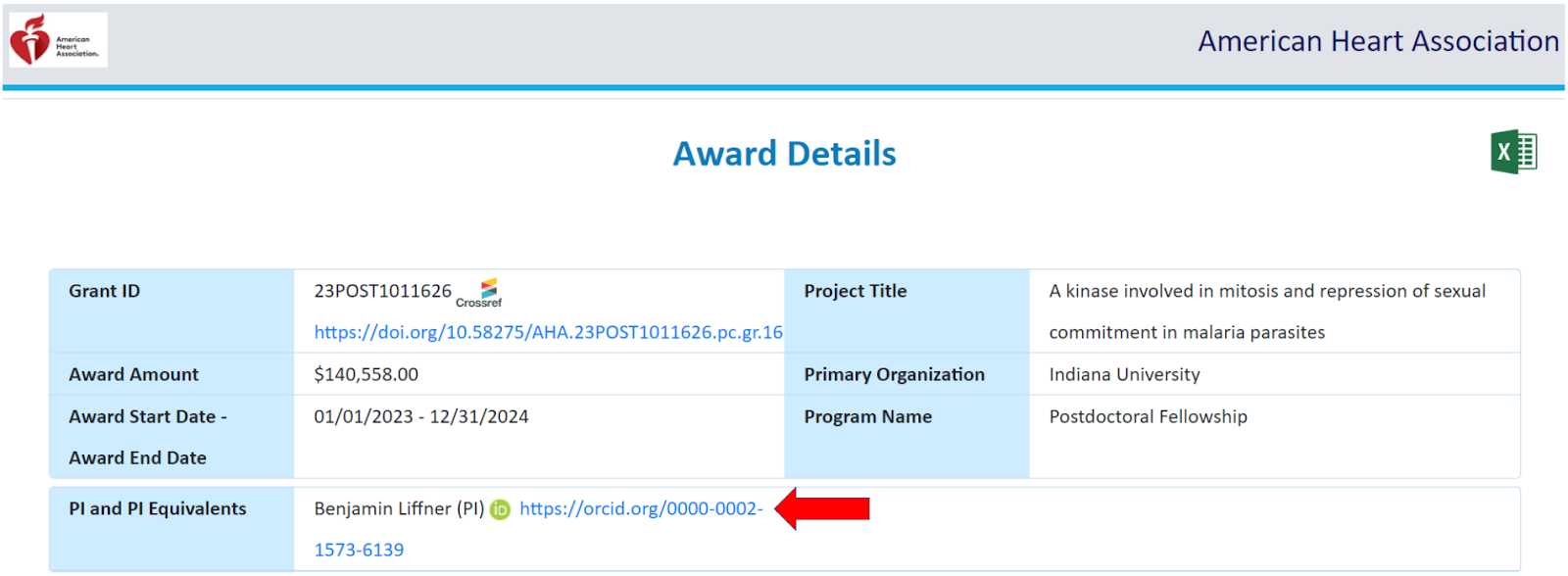This screenshot has width=1568, height=576.
Task: Click the Benjamin Liffner (PI) name
Action: click(398, 509)
